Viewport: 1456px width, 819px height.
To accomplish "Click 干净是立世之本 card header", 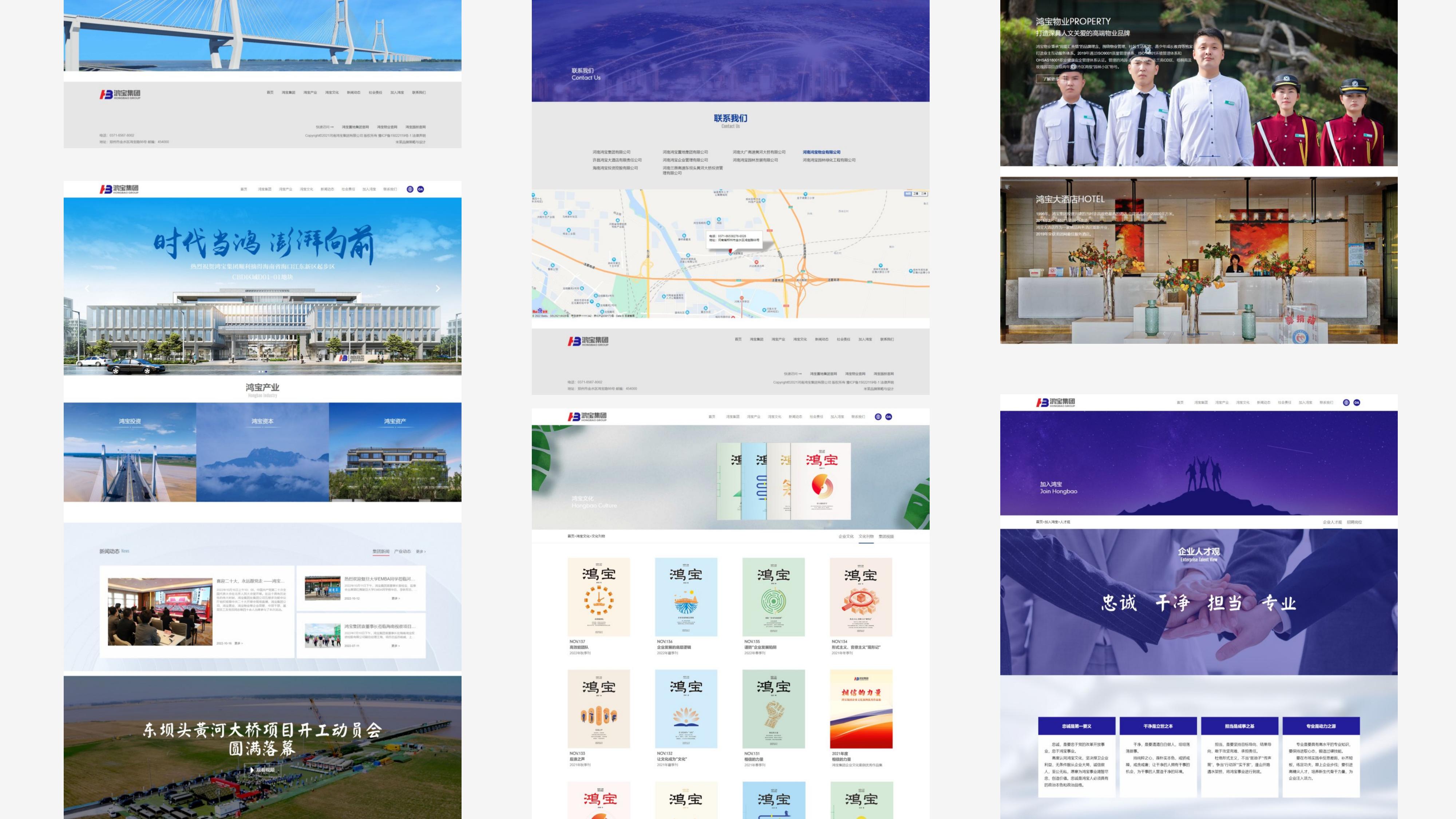I will (x=1158, y=726).
